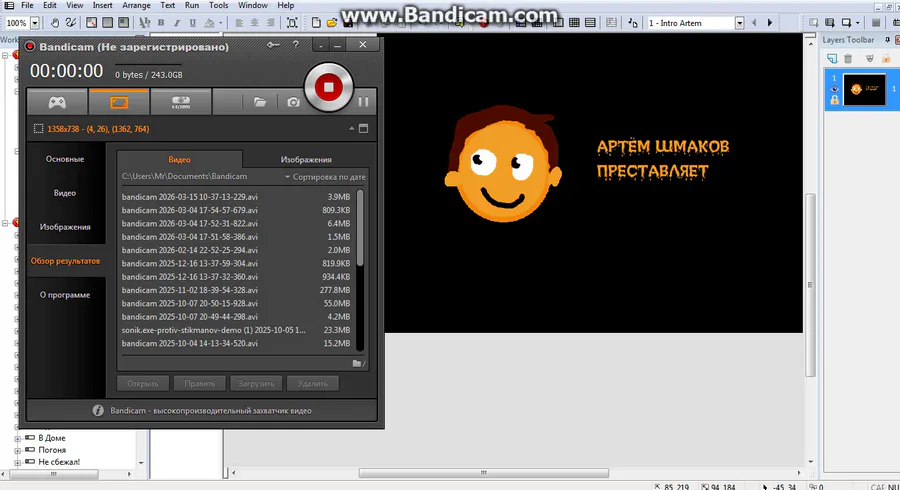Expand the 'Погоня' tree node
Viewport: 900px width, 490px height.
[18, 450]
